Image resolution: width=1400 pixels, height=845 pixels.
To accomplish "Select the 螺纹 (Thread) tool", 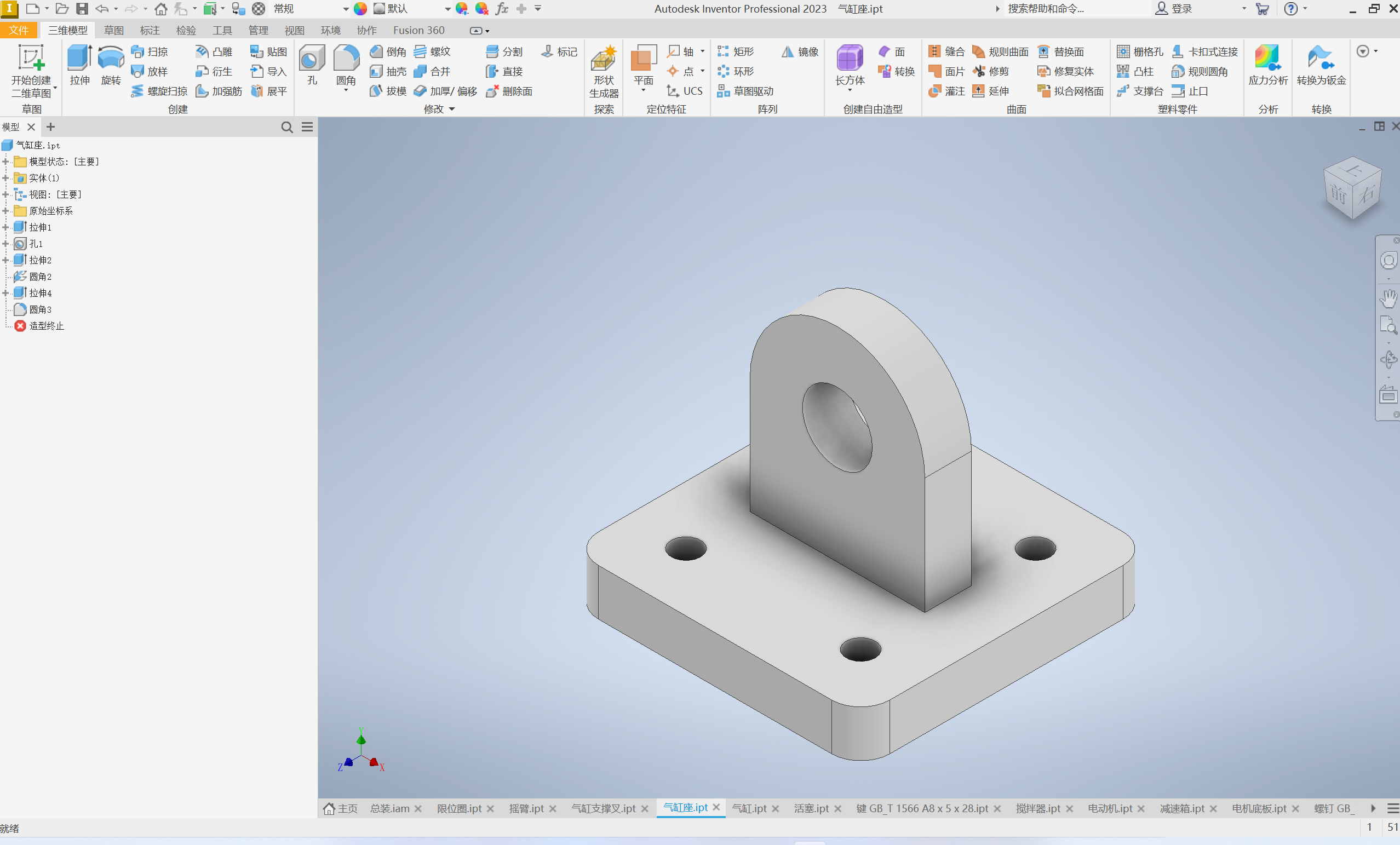I will point(433,51).
